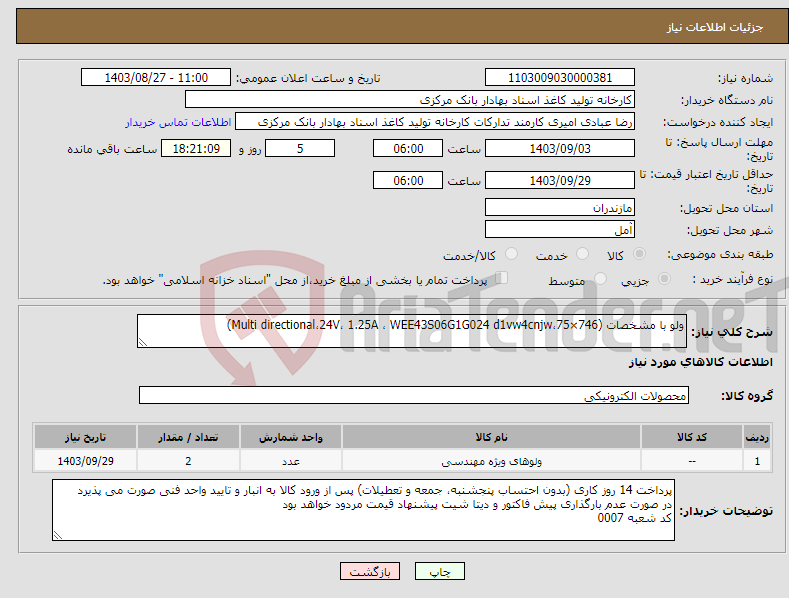
Task: Click the تاریخ نیاز column header
Action: point(85,437)
